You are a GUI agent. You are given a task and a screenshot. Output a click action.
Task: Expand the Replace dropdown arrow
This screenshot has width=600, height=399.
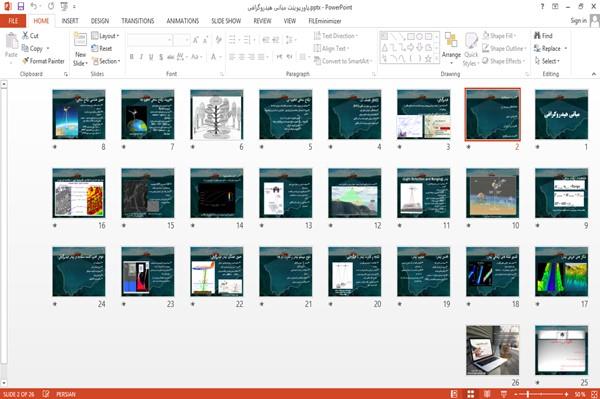coord(566,49)
